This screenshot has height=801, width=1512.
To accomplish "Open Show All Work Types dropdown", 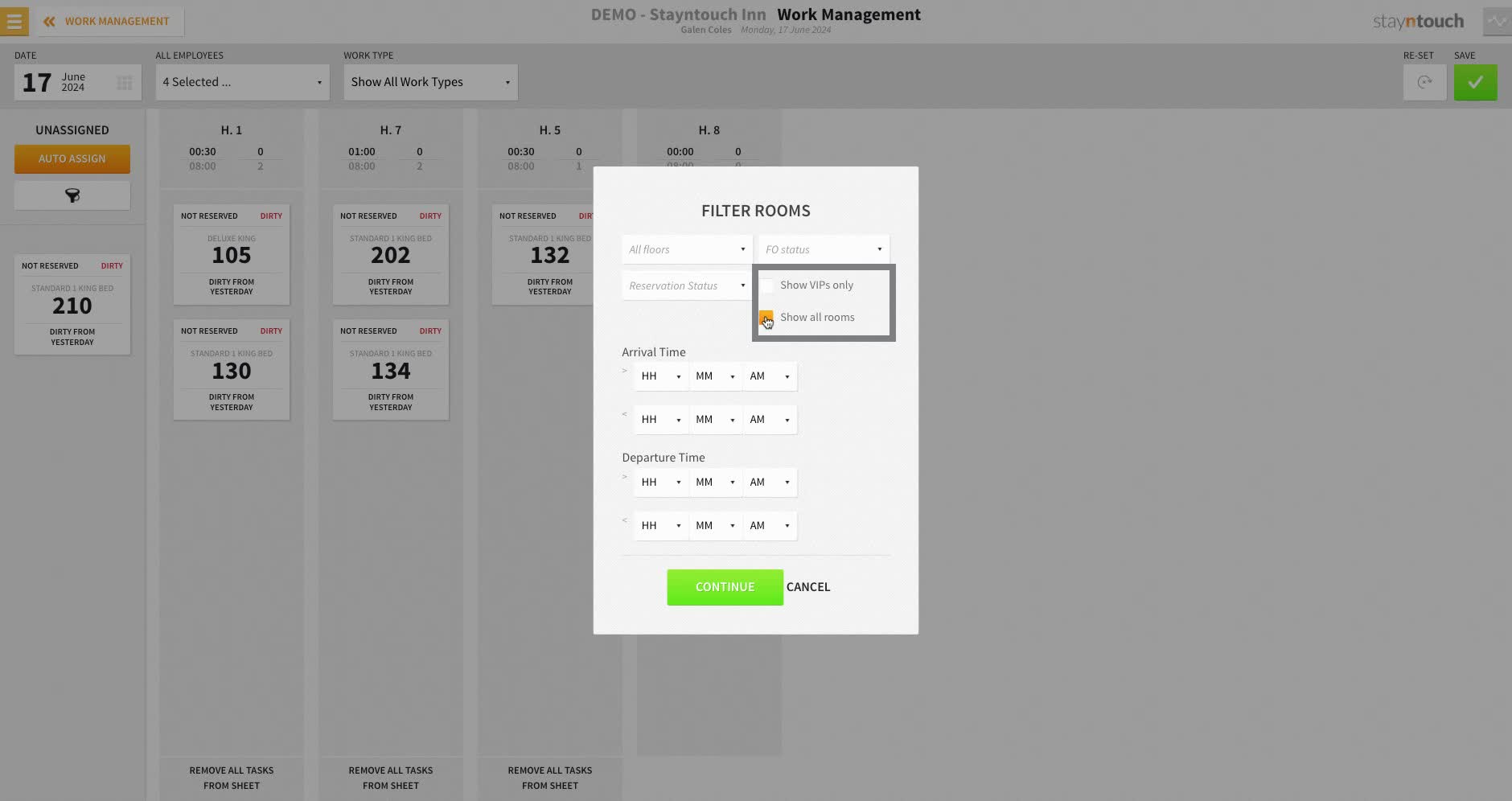I will point(430,82).
